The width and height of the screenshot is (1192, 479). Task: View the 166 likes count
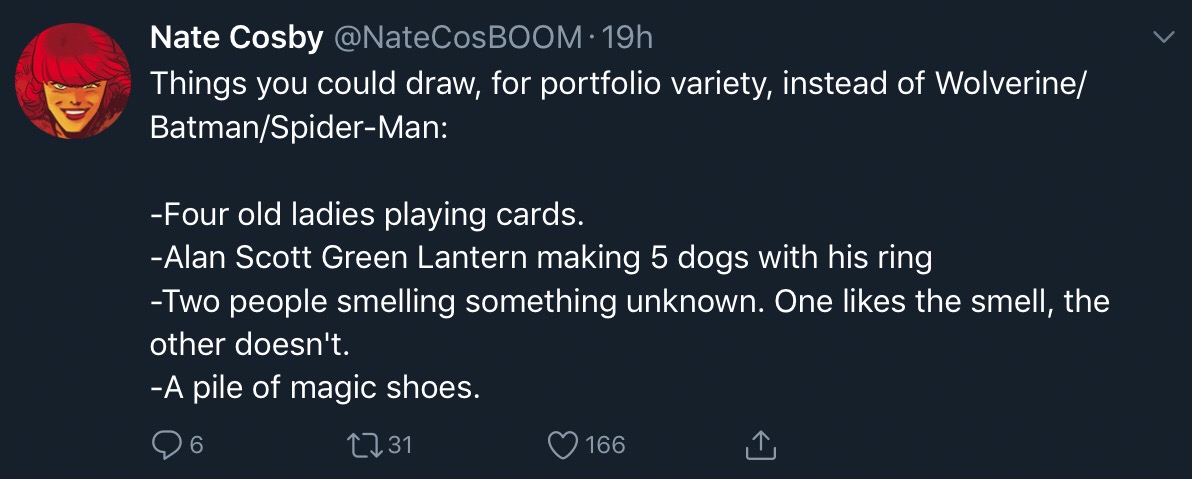click(605, 444)
